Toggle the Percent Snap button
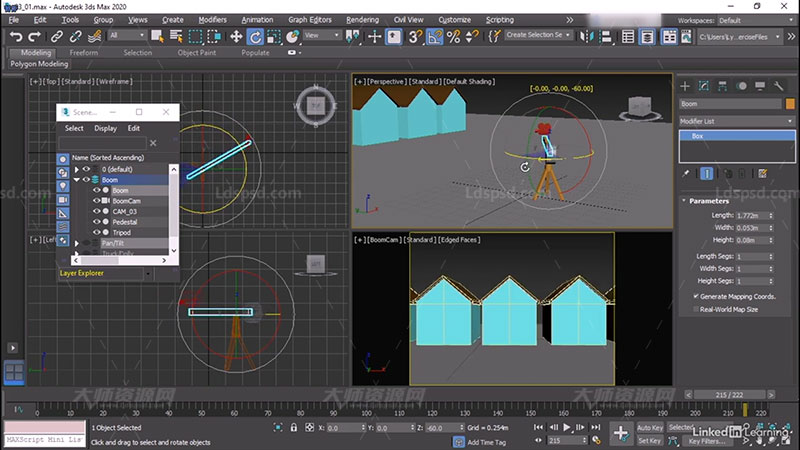800x450 pixels. 454,36
